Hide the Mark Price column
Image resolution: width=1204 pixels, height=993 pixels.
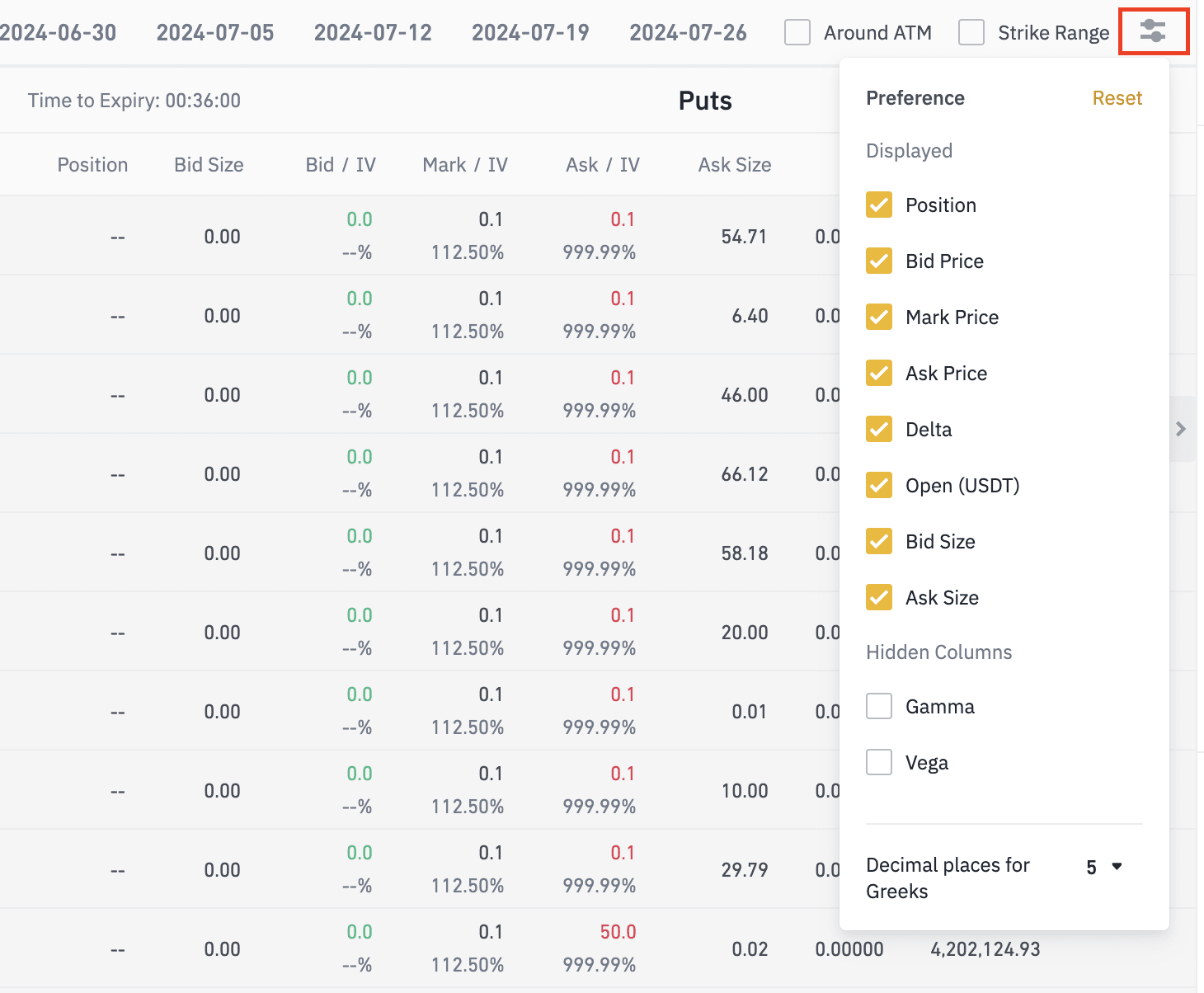(x=879, y=318)
